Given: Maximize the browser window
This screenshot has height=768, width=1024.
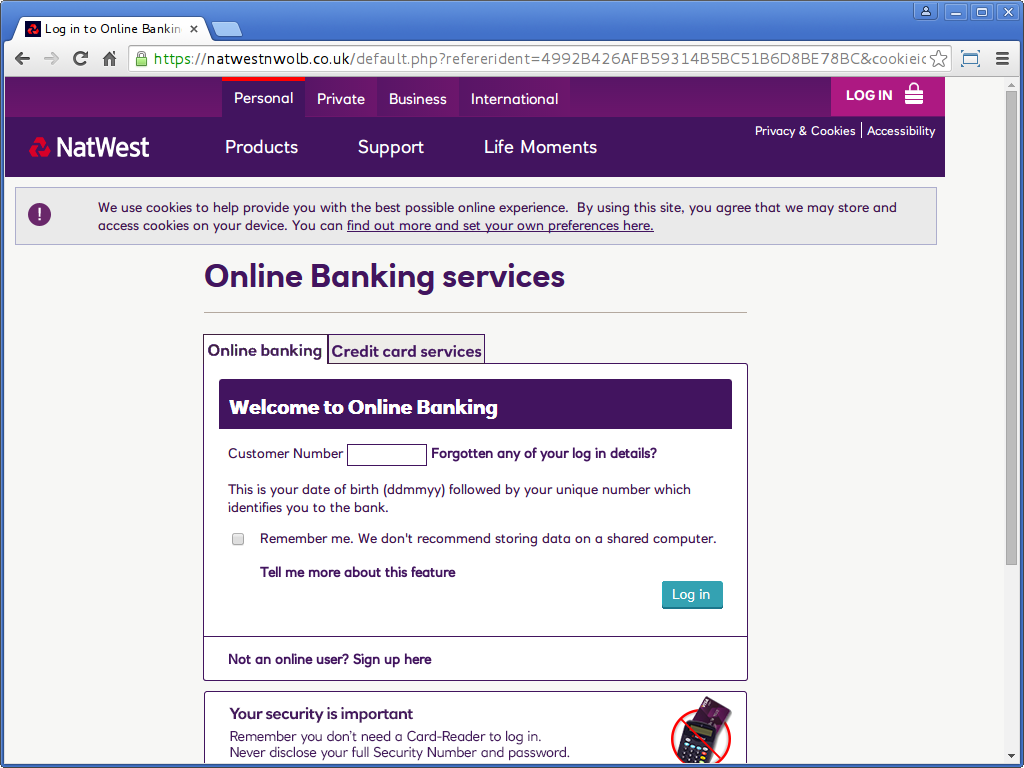Looking at the screenshot, I should [982, 12].
